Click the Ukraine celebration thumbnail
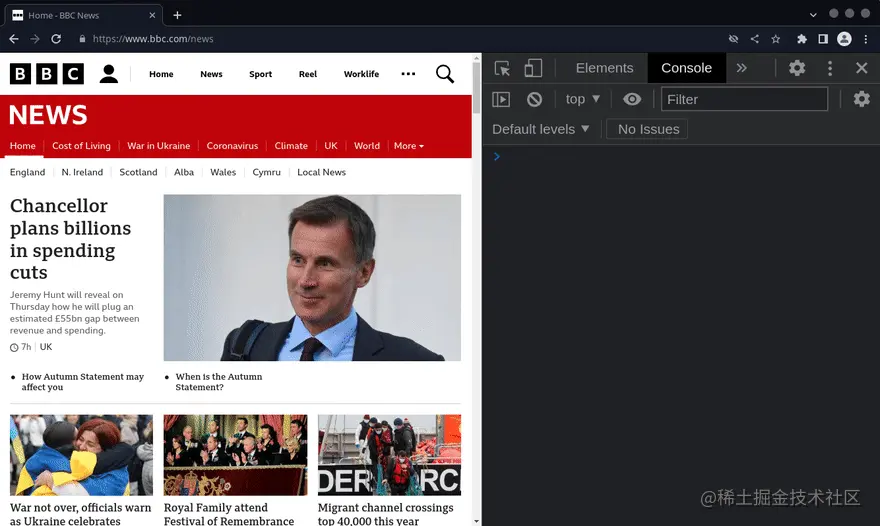Image resolution: width=880 pixels, height=526 pixels. point(81,455)
